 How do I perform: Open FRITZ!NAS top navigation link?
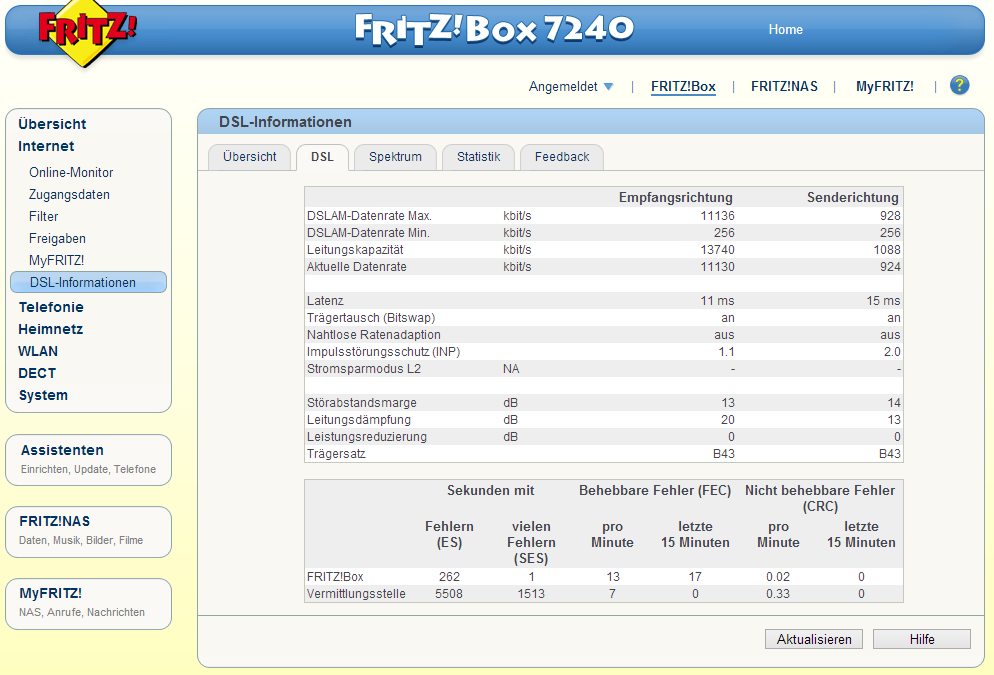pyautogui.click(x=784, y=87)
